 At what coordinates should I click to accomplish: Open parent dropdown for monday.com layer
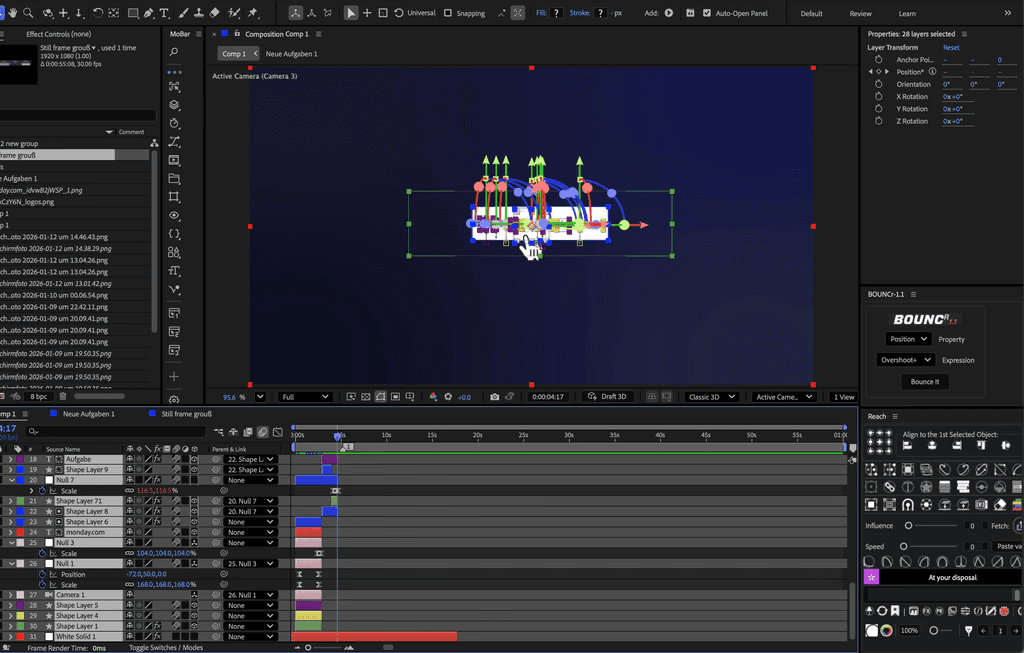pyautogui.click(x=251, y=532)
